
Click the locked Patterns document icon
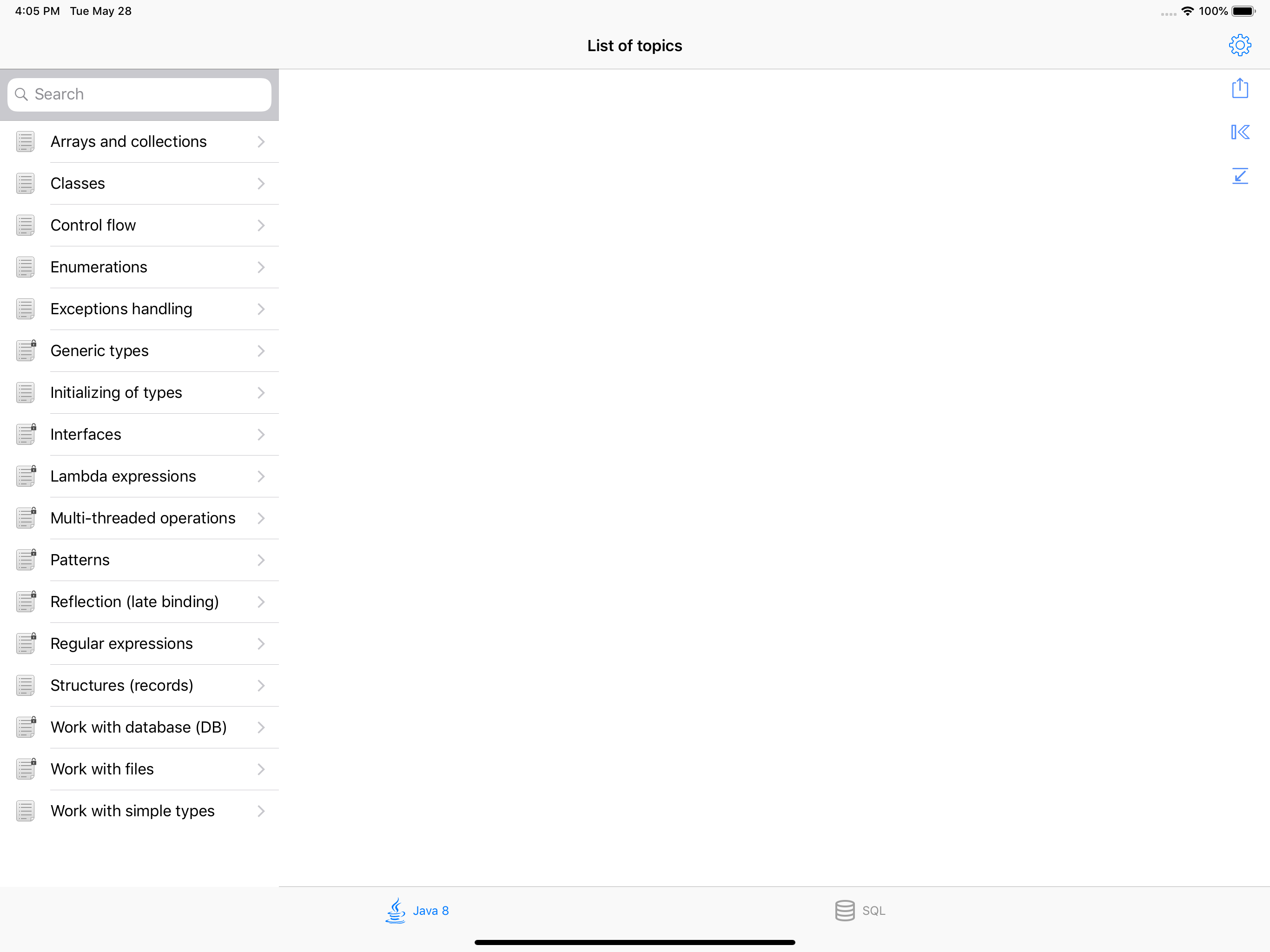pos(26,559)
